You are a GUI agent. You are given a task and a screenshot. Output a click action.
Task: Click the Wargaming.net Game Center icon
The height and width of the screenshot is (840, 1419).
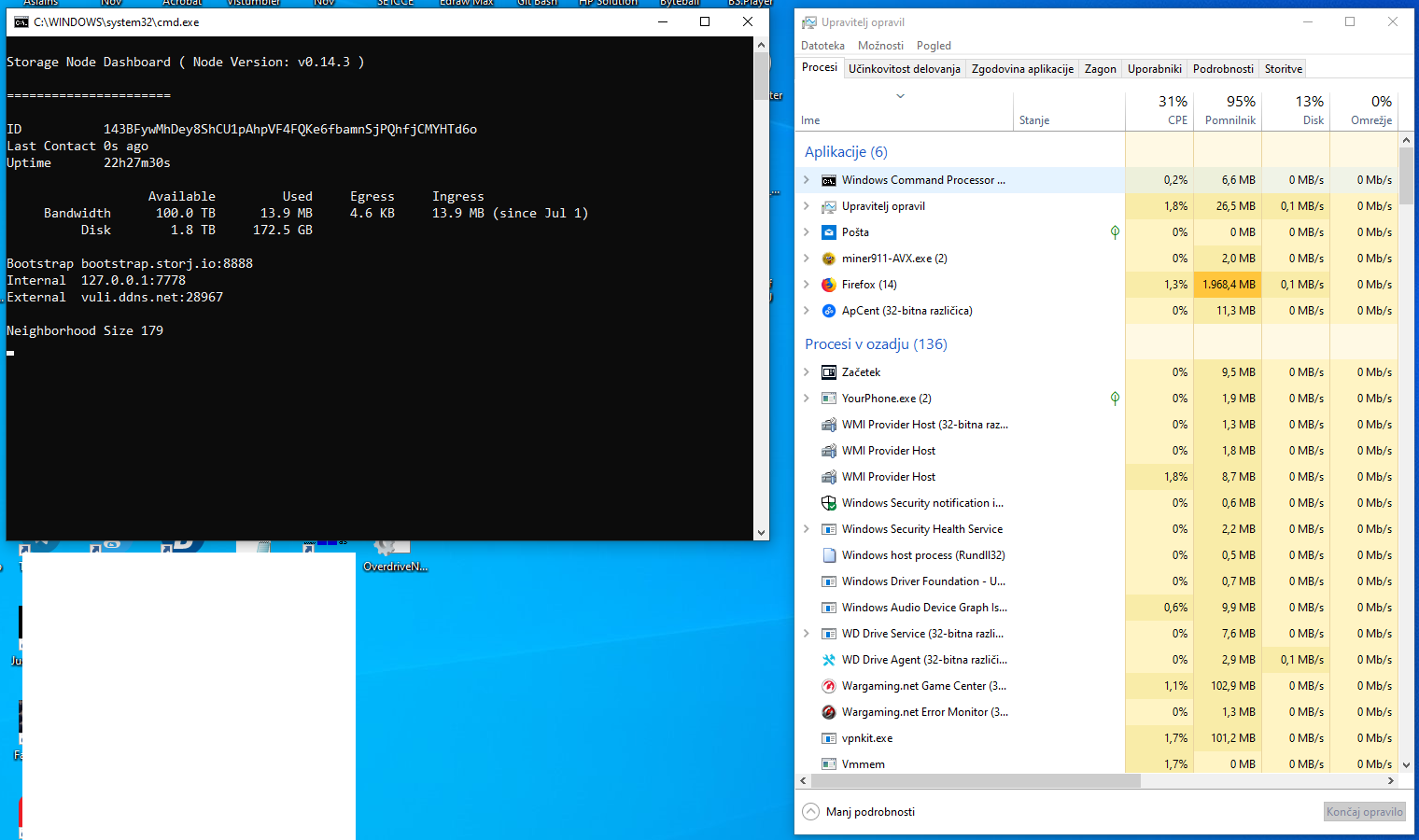point(828,686)
